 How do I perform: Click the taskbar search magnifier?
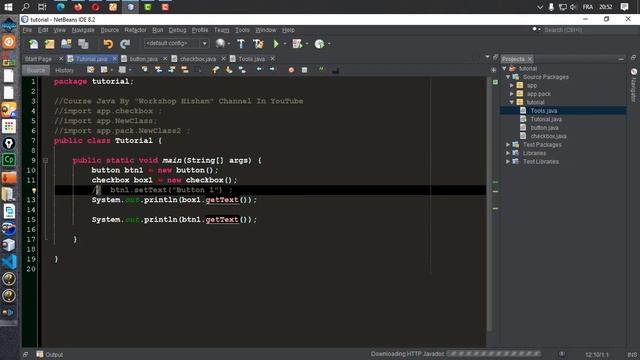25,7
